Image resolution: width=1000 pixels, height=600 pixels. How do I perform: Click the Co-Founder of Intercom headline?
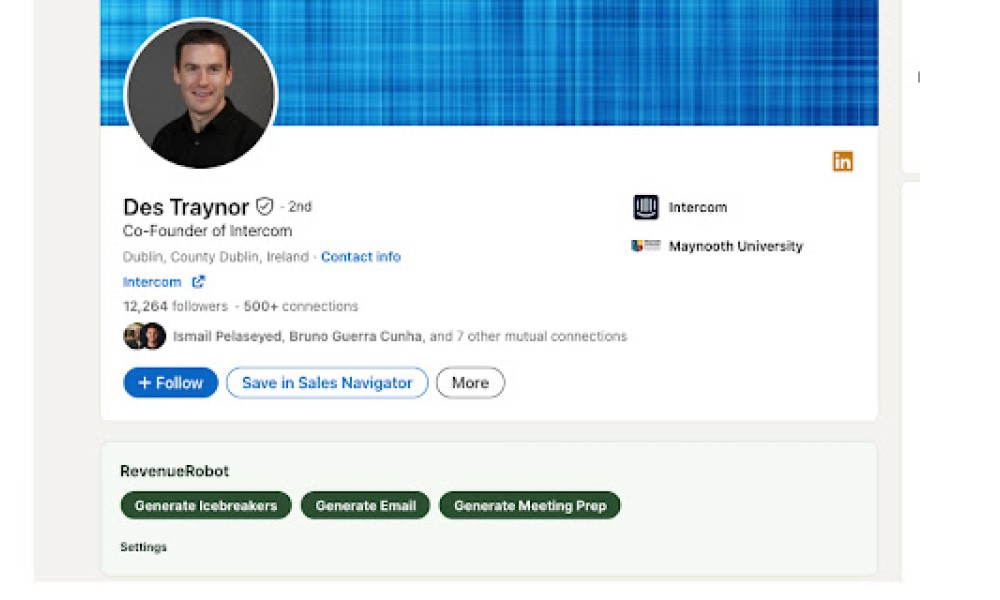coord(207,231)
